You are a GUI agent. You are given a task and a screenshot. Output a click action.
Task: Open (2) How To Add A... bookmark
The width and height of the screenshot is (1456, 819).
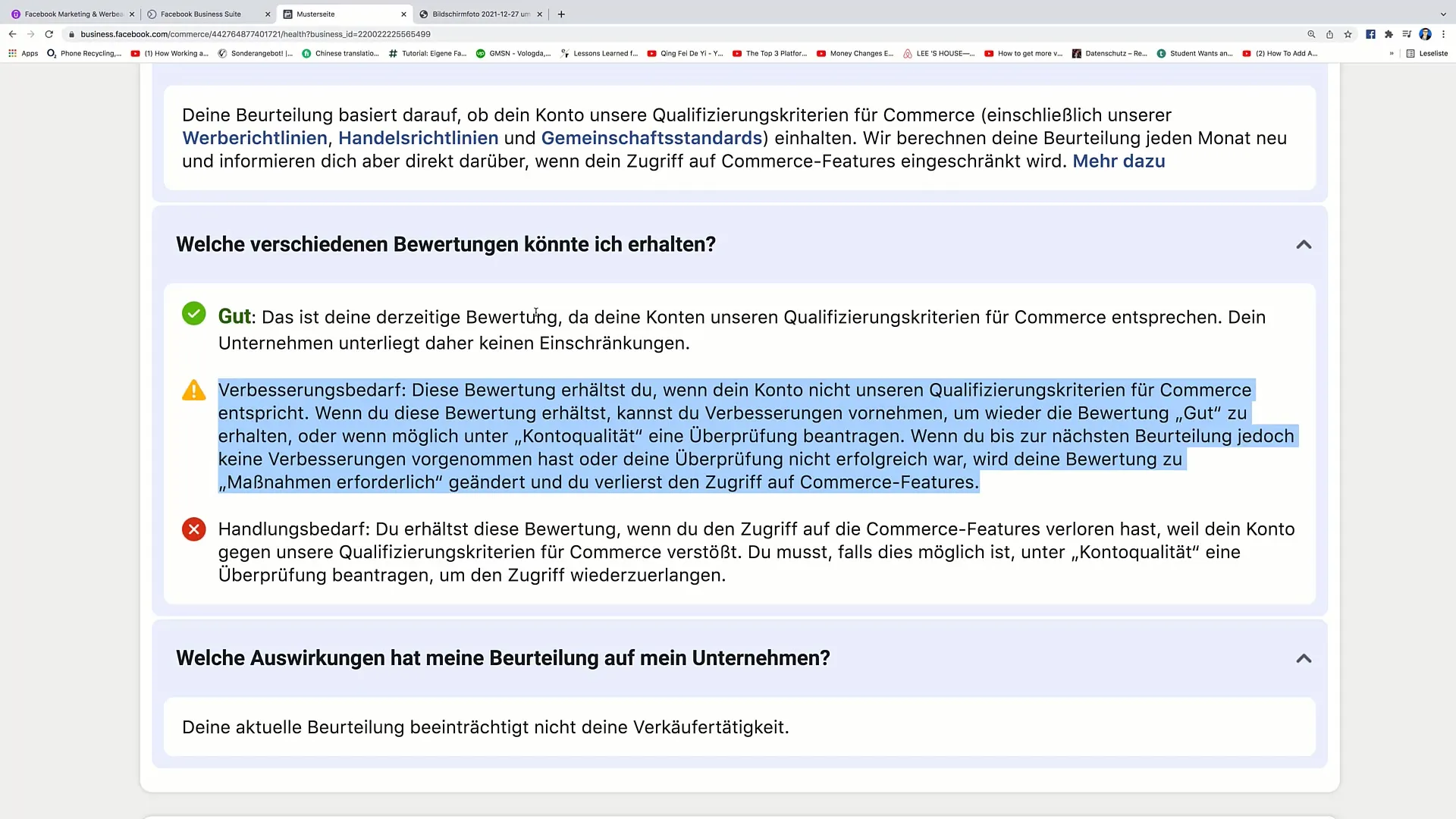click(1280, 54)
